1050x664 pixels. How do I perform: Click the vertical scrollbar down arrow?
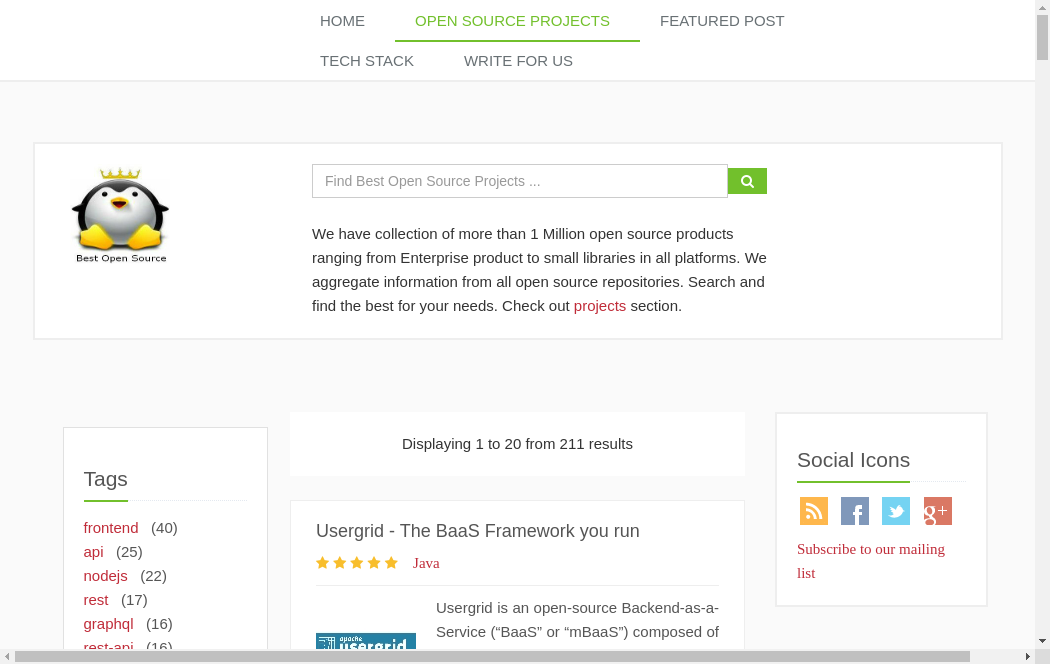coord(1042,641)
